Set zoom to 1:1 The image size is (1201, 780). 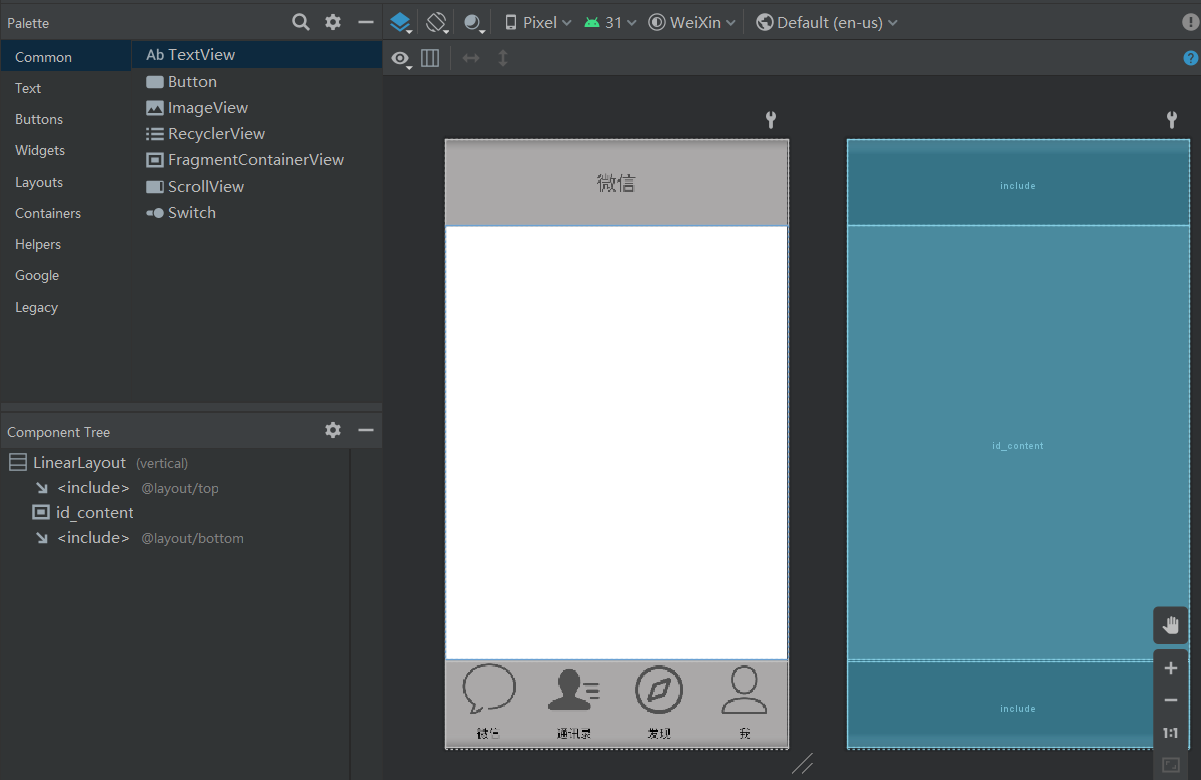pyautogui.click(x=1171, y=733)
